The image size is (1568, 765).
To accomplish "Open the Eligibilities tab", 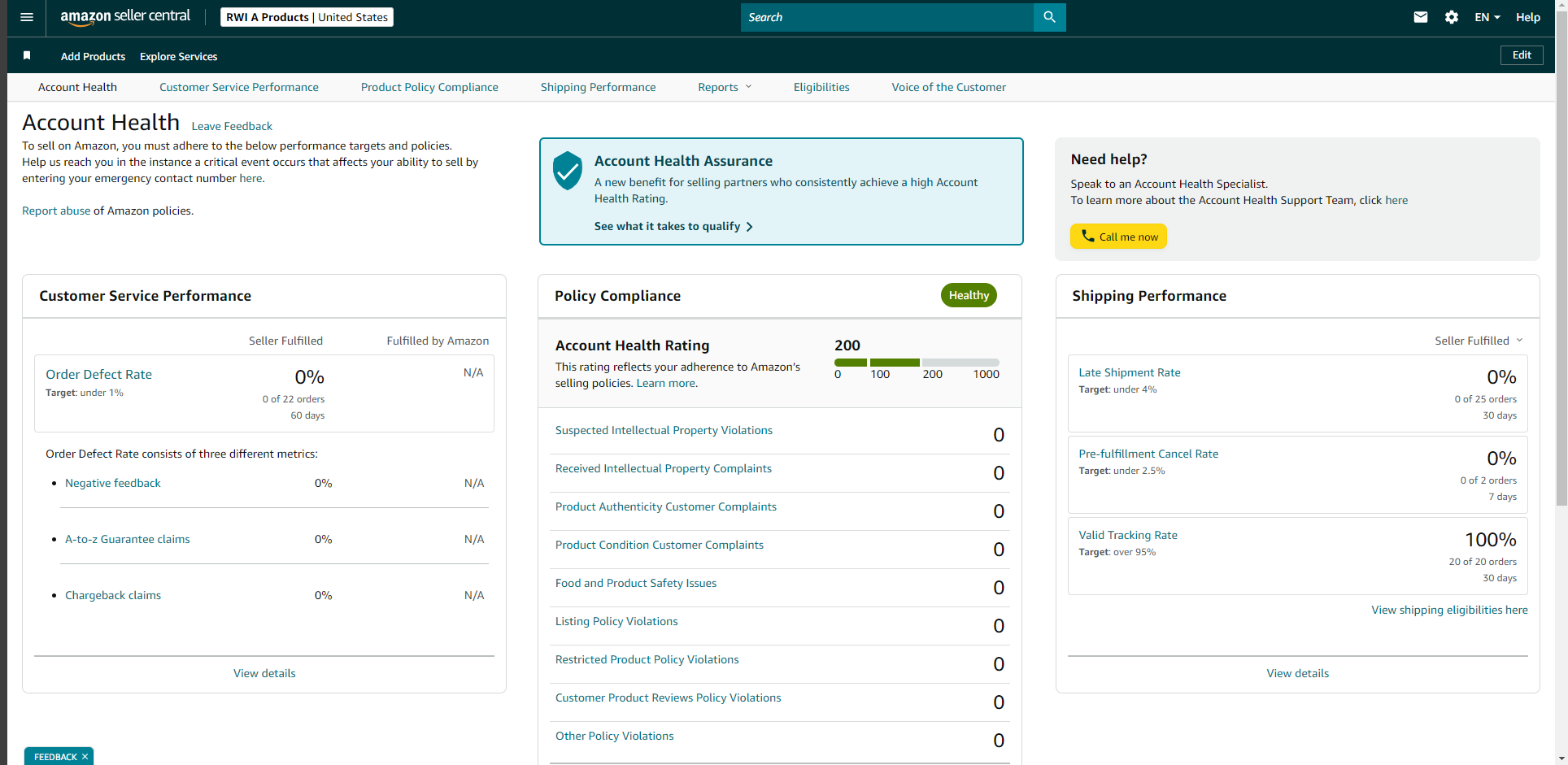I will point(821,87).
